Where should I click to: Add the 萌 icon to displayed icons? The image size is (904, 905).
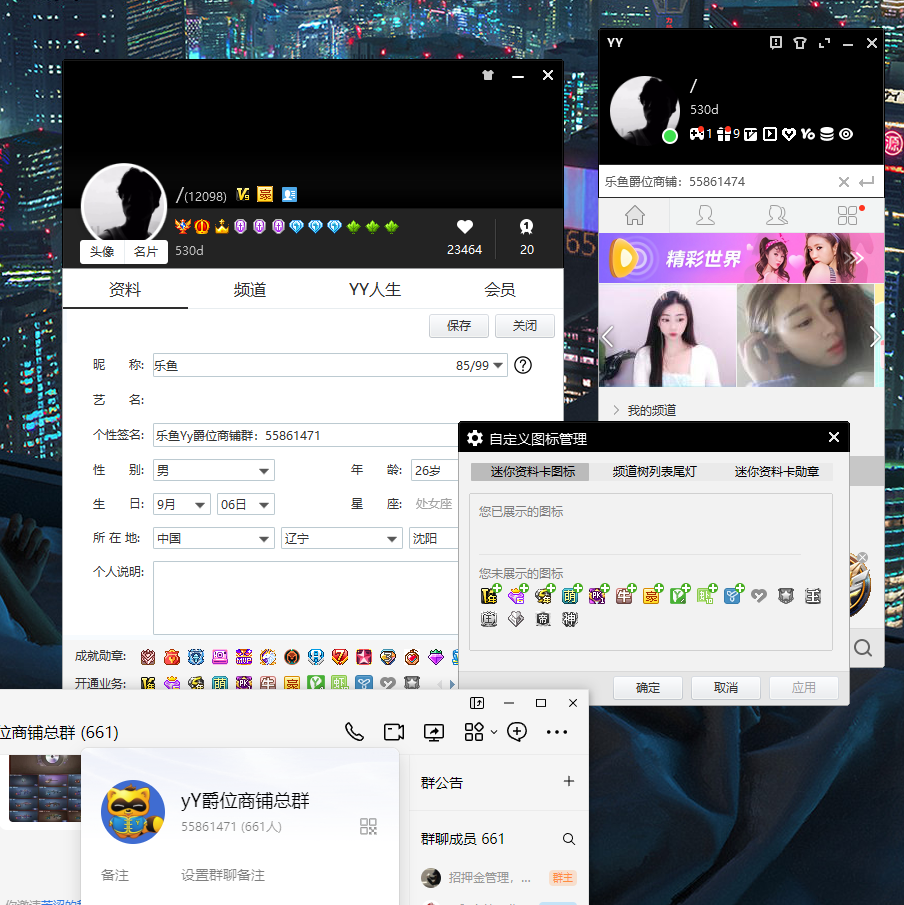[571, 595]
